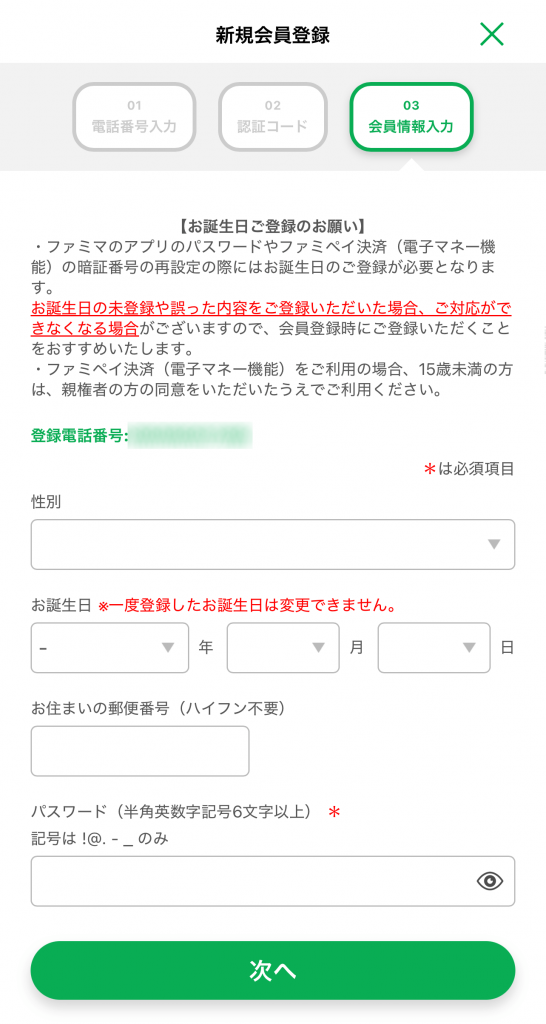546x1024 pixels.
Task: Click the down arrow in the day selector
Action: pyautogui.click(x=470, y=648)
